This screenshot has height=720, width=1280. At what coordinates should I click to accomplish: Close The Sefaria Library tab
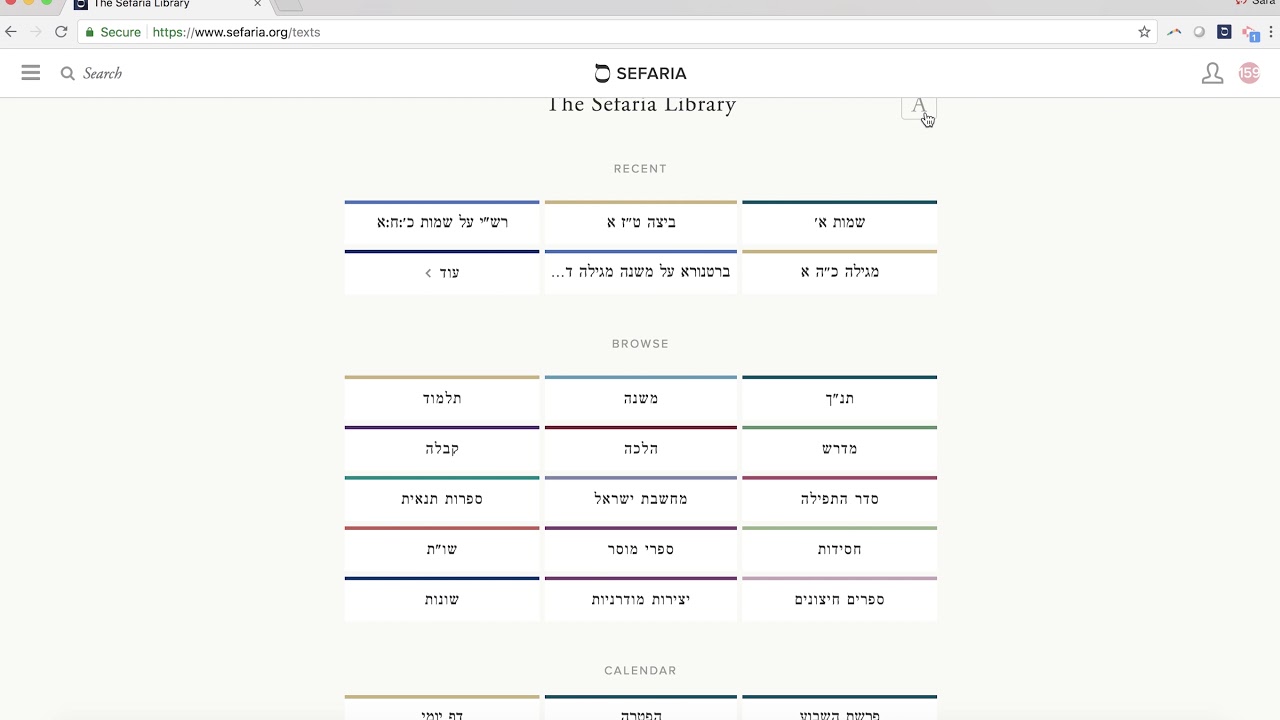(257, 4)
